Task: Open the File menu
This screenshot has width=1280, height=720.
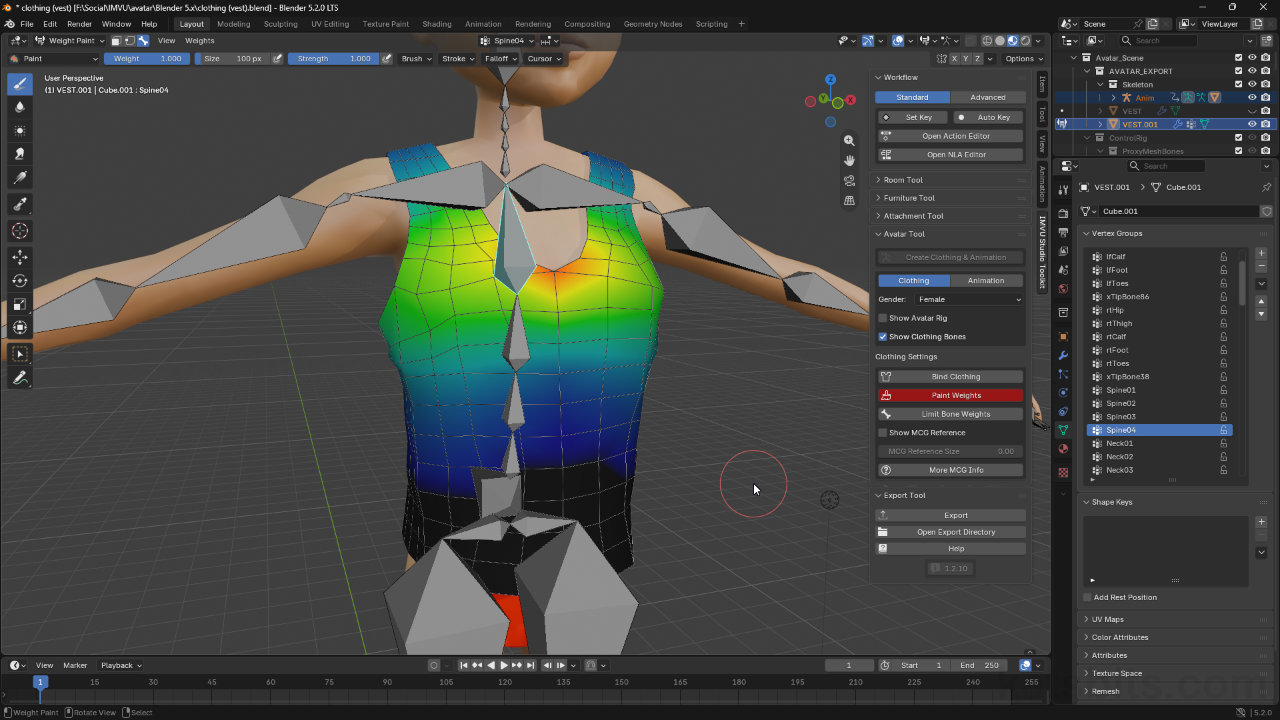Action: click(27, 24)
